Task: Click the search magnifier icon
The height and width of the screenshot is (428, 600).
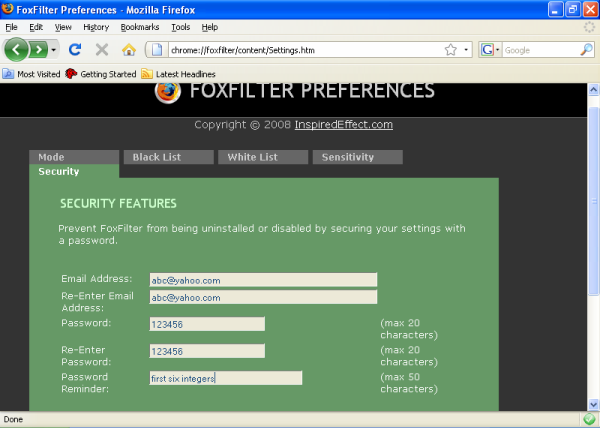Action: (586, 50)
